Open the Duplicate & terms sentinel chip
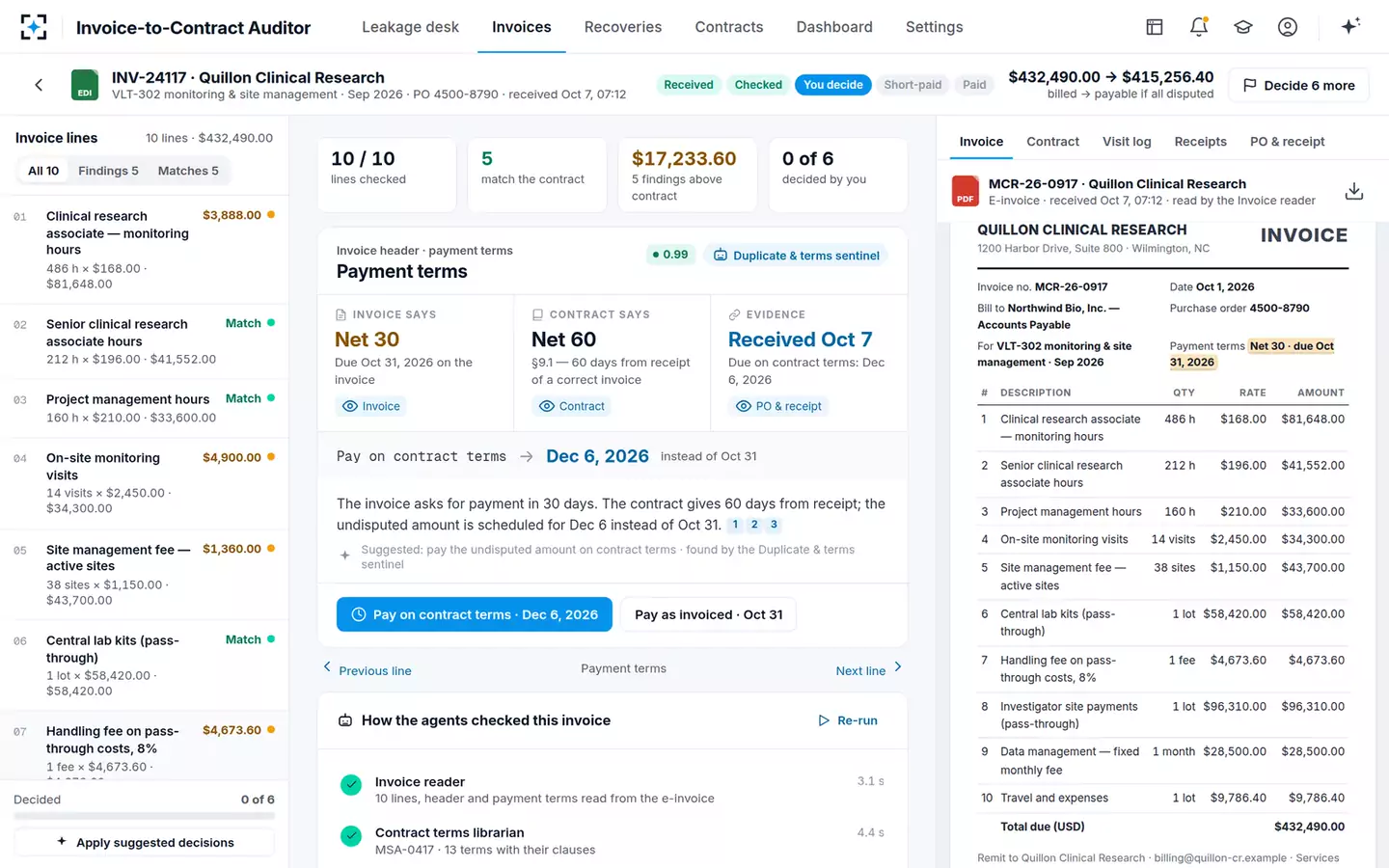The height and width of the screenshot is (868, 1389). pos(797,256)
